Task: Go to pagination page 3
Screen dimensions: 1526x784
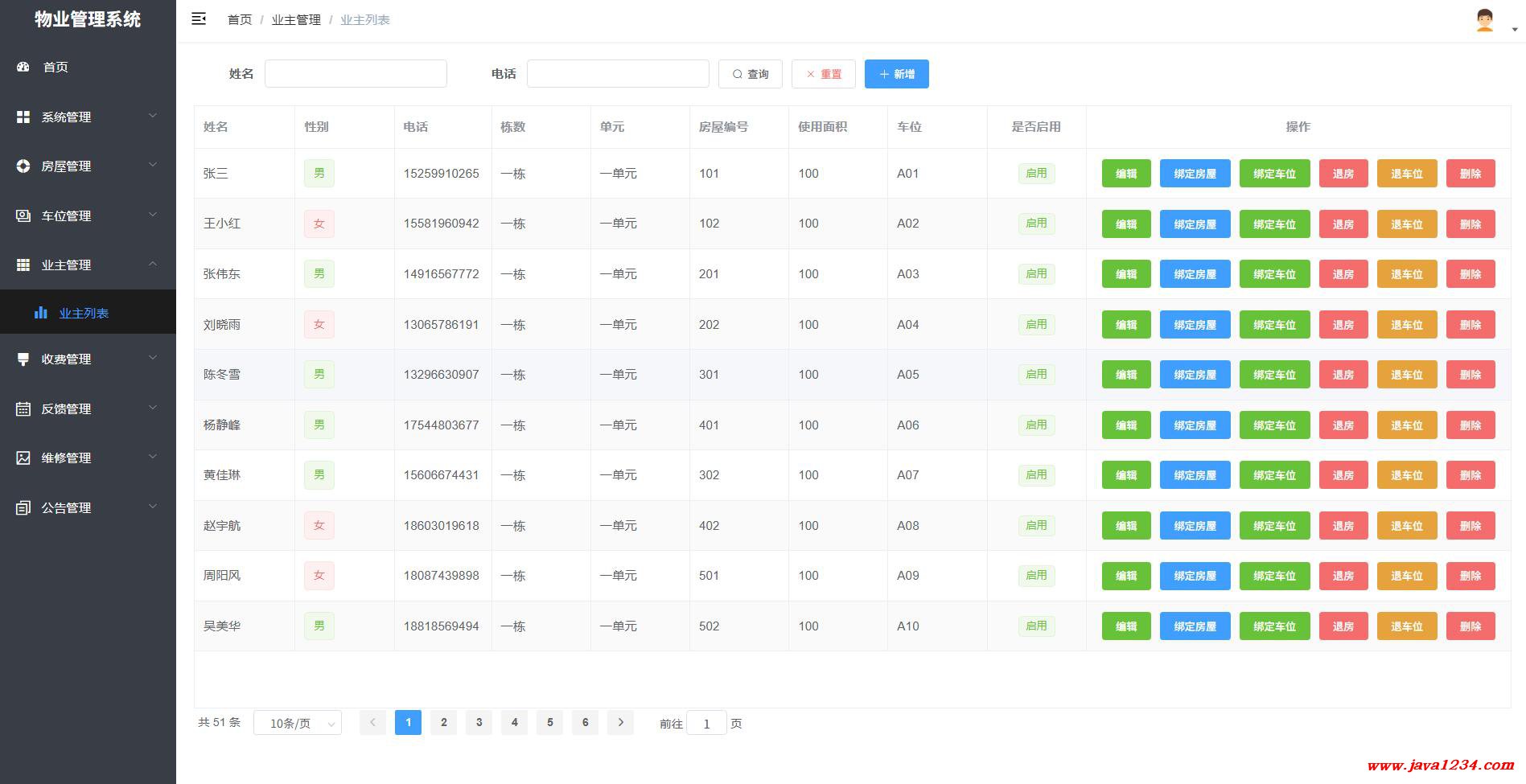Action: (479, 723)
